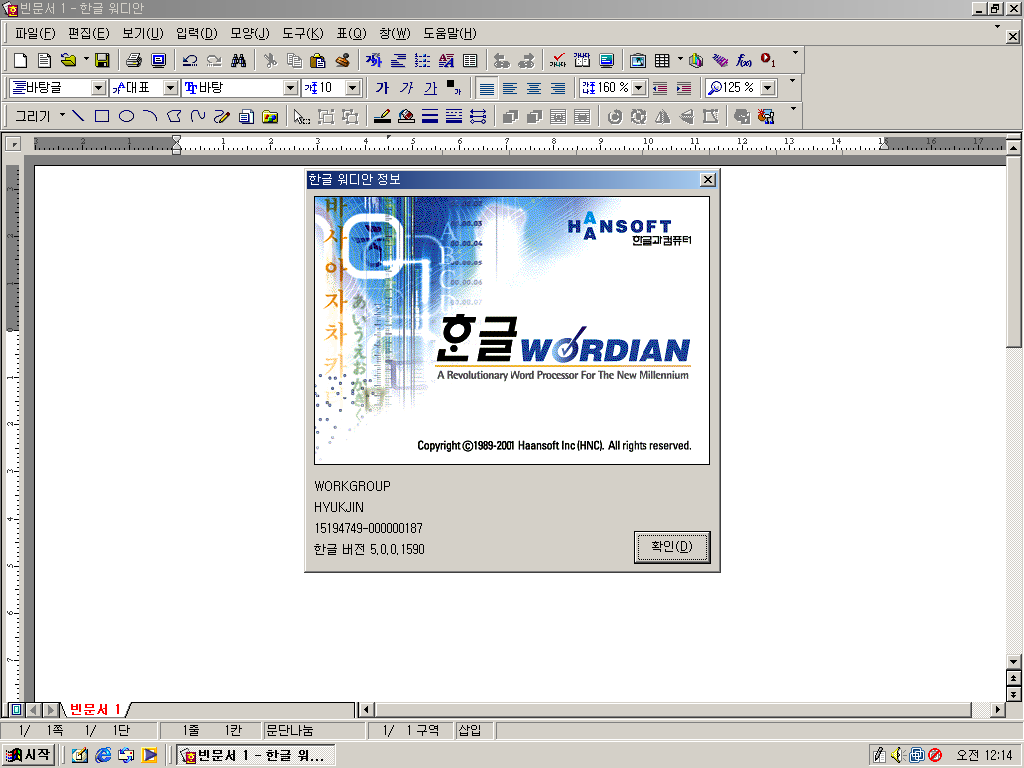1024x768 pixels.
Task: Click the vertical scrollbar down arrow
Action: click(1013, 662)
